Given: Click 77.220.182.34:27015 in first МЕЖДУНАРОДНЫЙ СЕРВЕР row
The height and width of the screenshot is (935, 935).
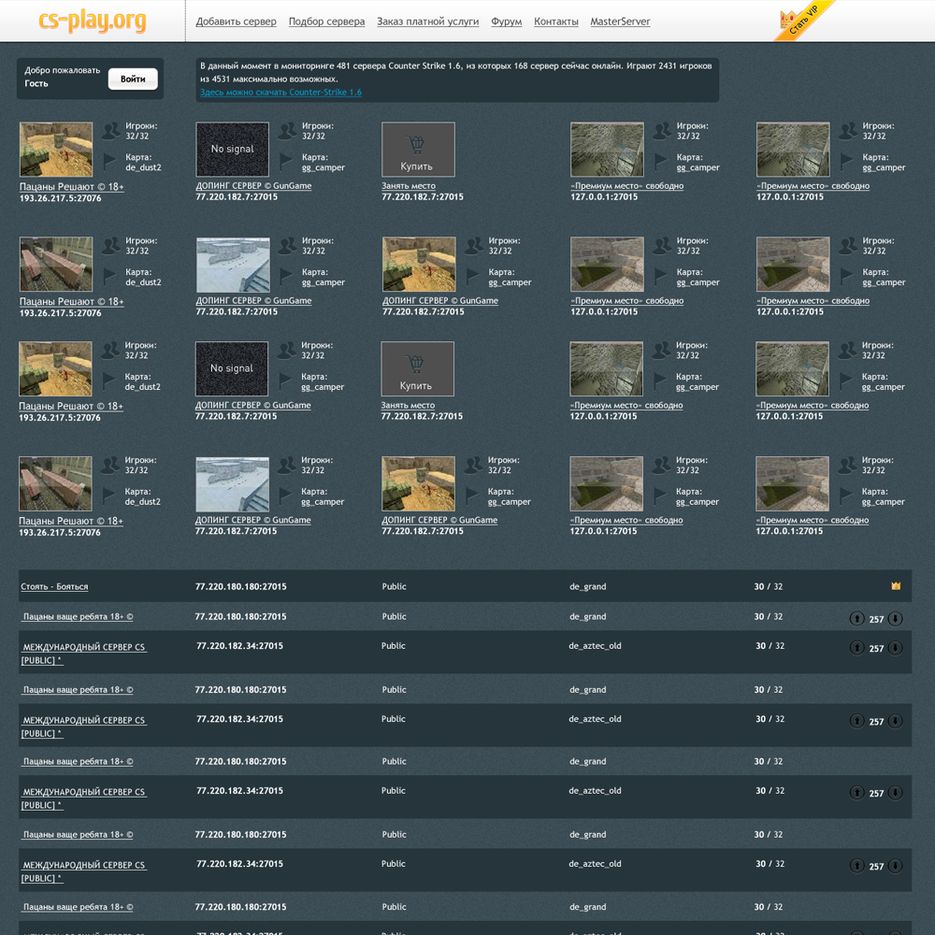Looking at the screenshot, I should pos(240,646).
